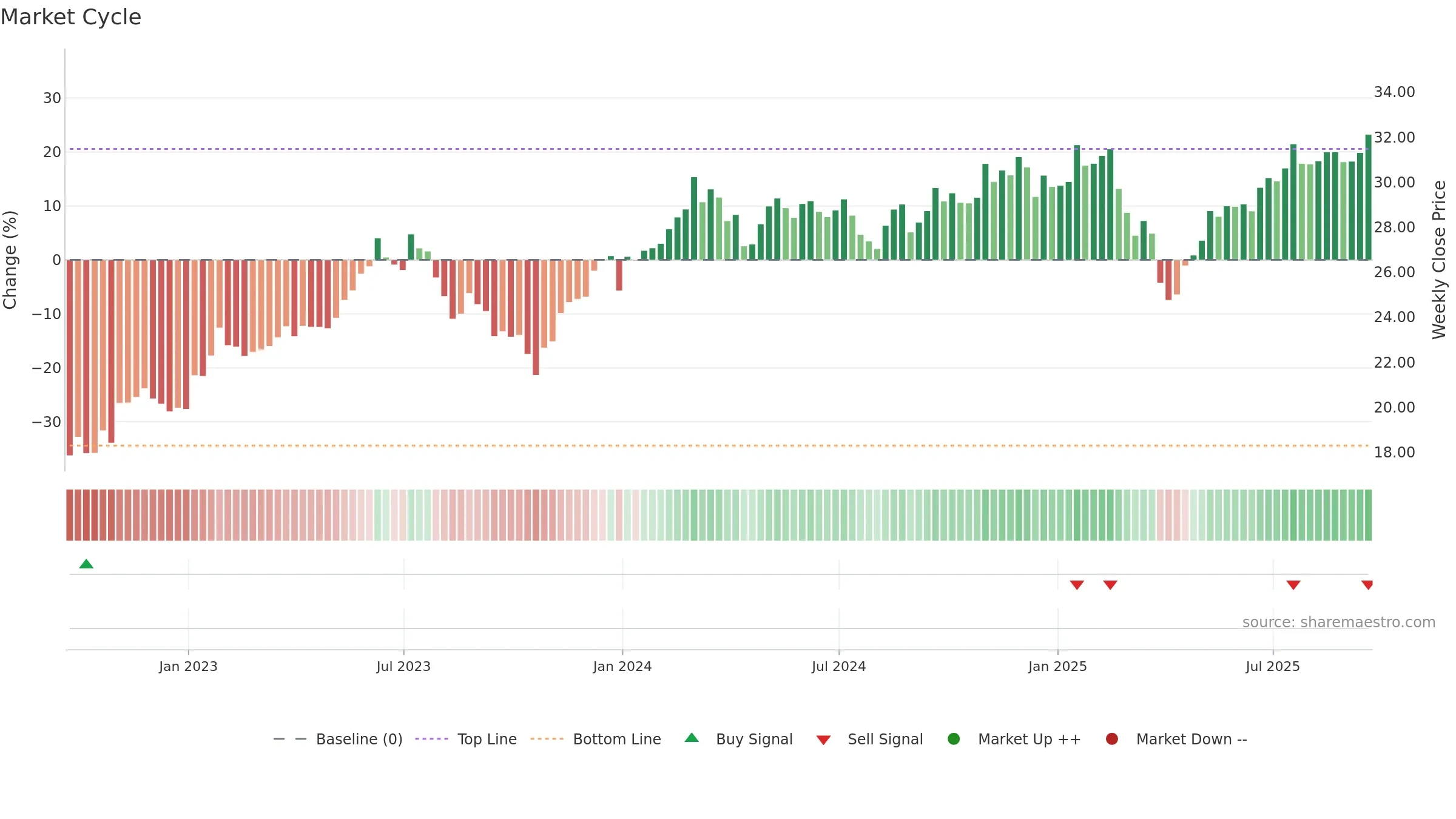Click the green circle icon in legend
Screen dimensions: 1456x819
pos(954,739)
